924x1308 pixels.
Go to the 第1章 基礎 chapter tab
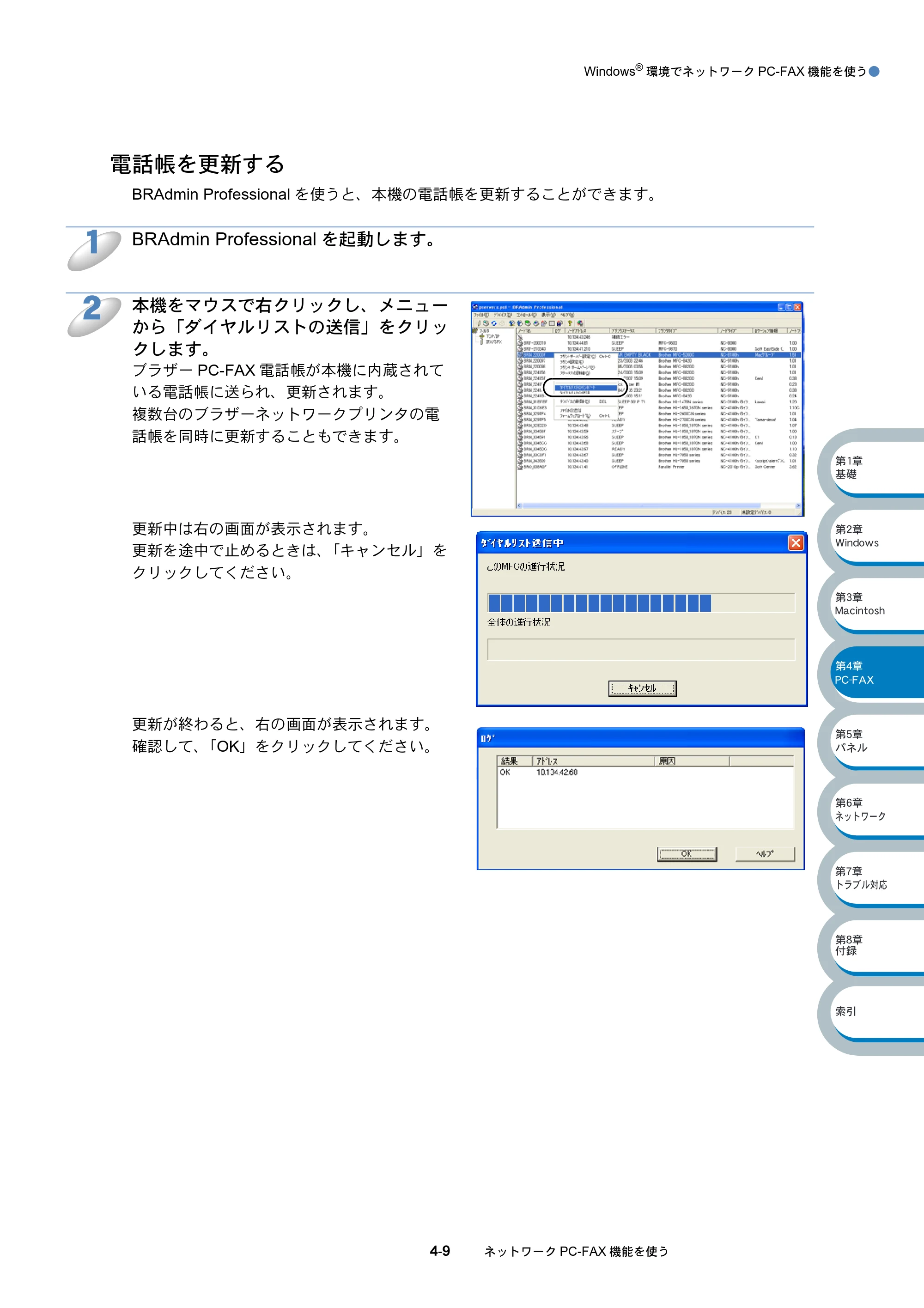point(877,468)
